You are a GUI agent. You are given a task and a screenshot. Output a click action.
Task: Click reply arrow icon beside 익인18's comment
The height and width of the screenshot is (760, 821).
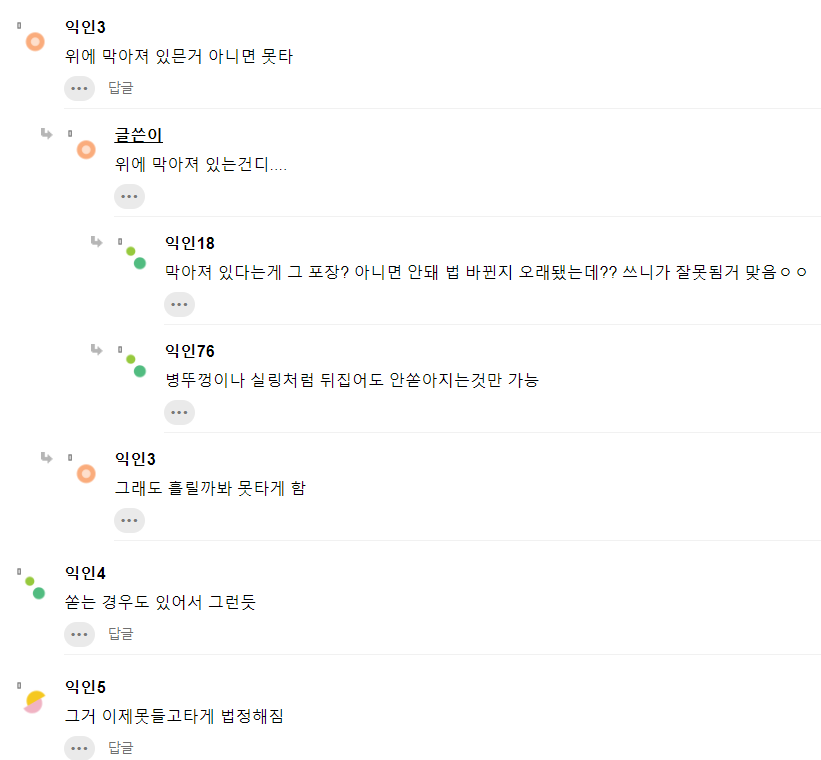point(96,242)
